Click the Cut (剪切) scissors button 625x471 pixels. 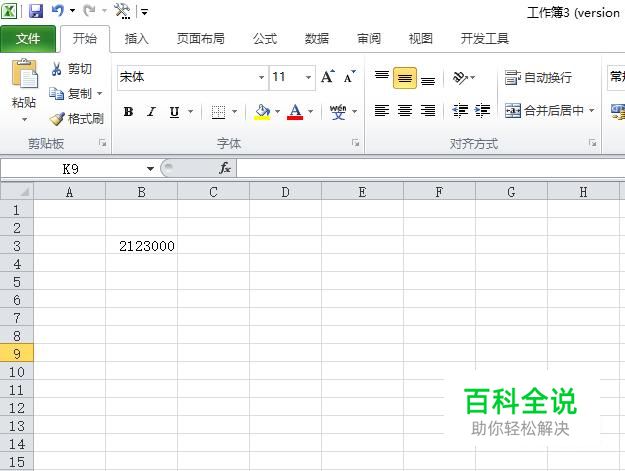coord(71,69)
